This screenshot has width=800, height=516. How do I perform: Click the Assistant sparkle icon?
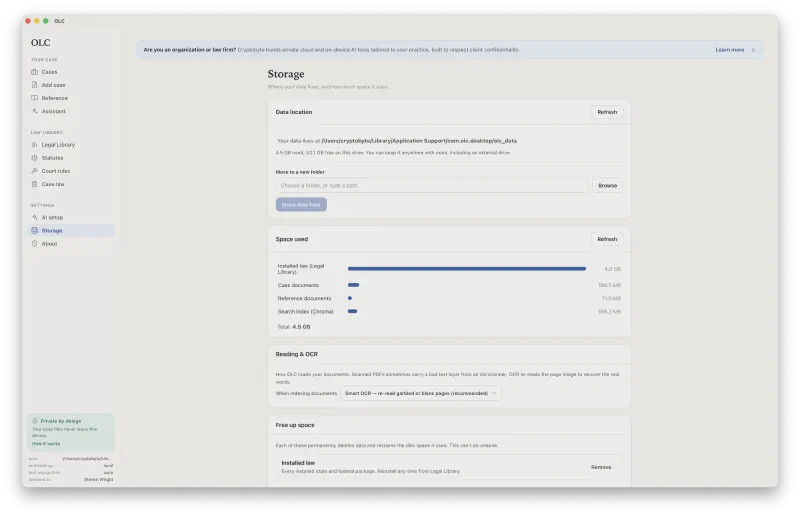point(35,111)
